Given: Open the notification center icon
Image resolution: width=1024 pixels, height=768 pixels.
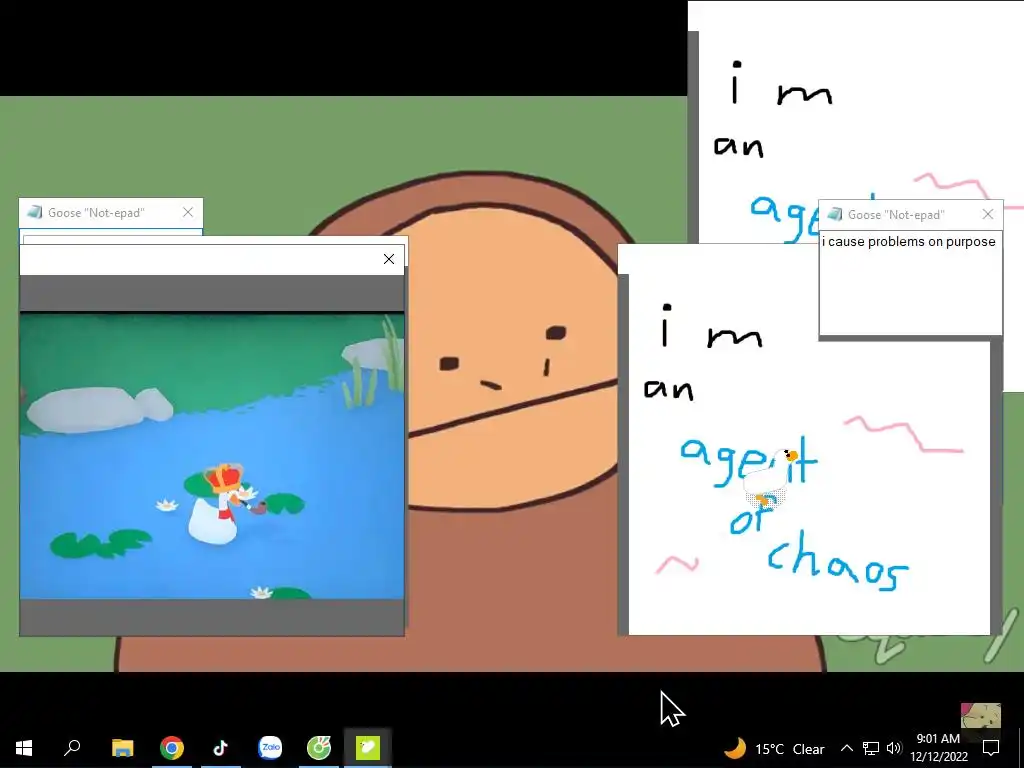Looking at the screenshot, I should 991,748.
